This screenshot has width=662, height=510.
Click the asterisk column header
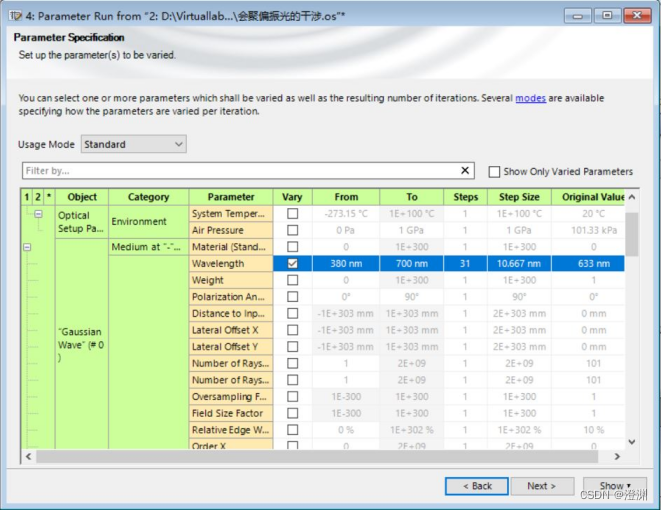(x=49, y=197)
